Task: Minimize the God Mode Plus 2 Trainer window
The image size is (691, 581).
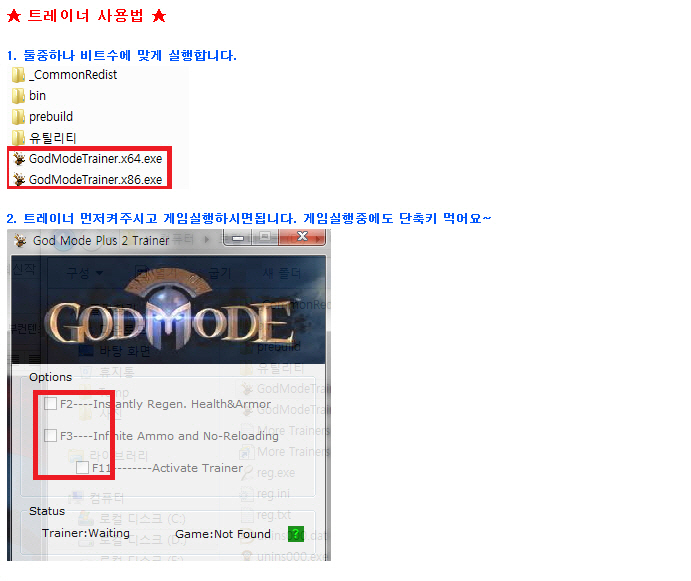Action: 238,238
